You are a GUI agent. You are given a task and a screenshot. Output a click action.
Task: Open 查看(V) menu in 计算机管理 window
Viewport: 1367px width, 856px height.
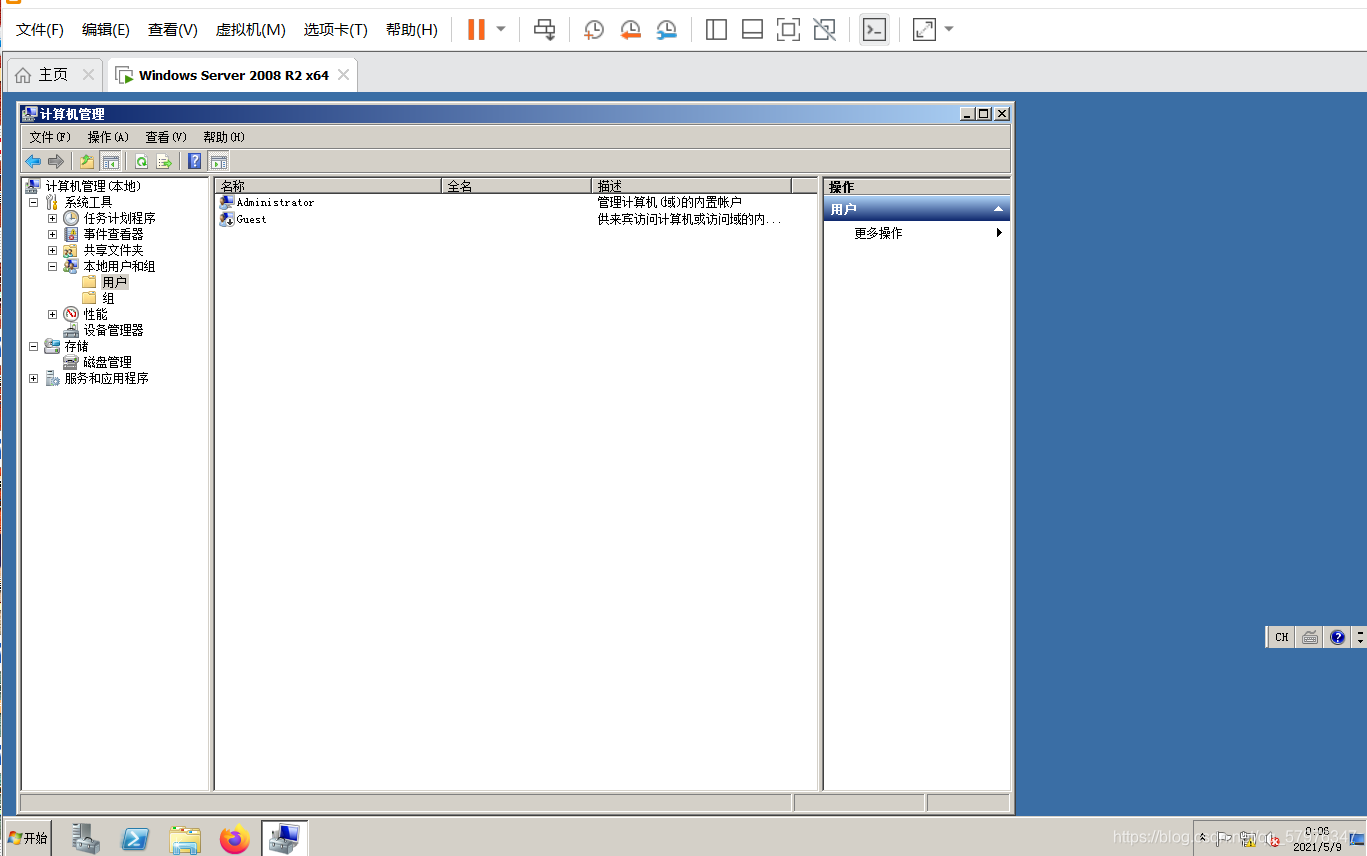pos(166,137)
